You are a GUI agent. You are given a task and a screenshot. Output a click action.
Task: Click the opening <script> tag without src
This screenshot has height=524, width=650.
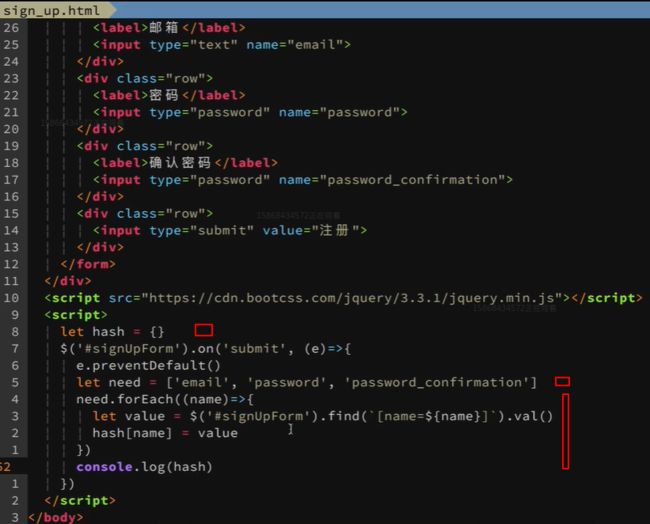[x=76, y=315]
